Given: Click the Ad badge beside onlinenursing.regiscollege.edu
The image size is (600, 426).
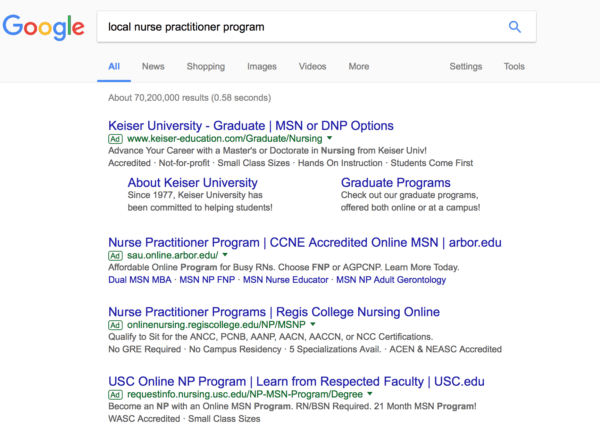Looking at the screenshot, I should point(115,325).
